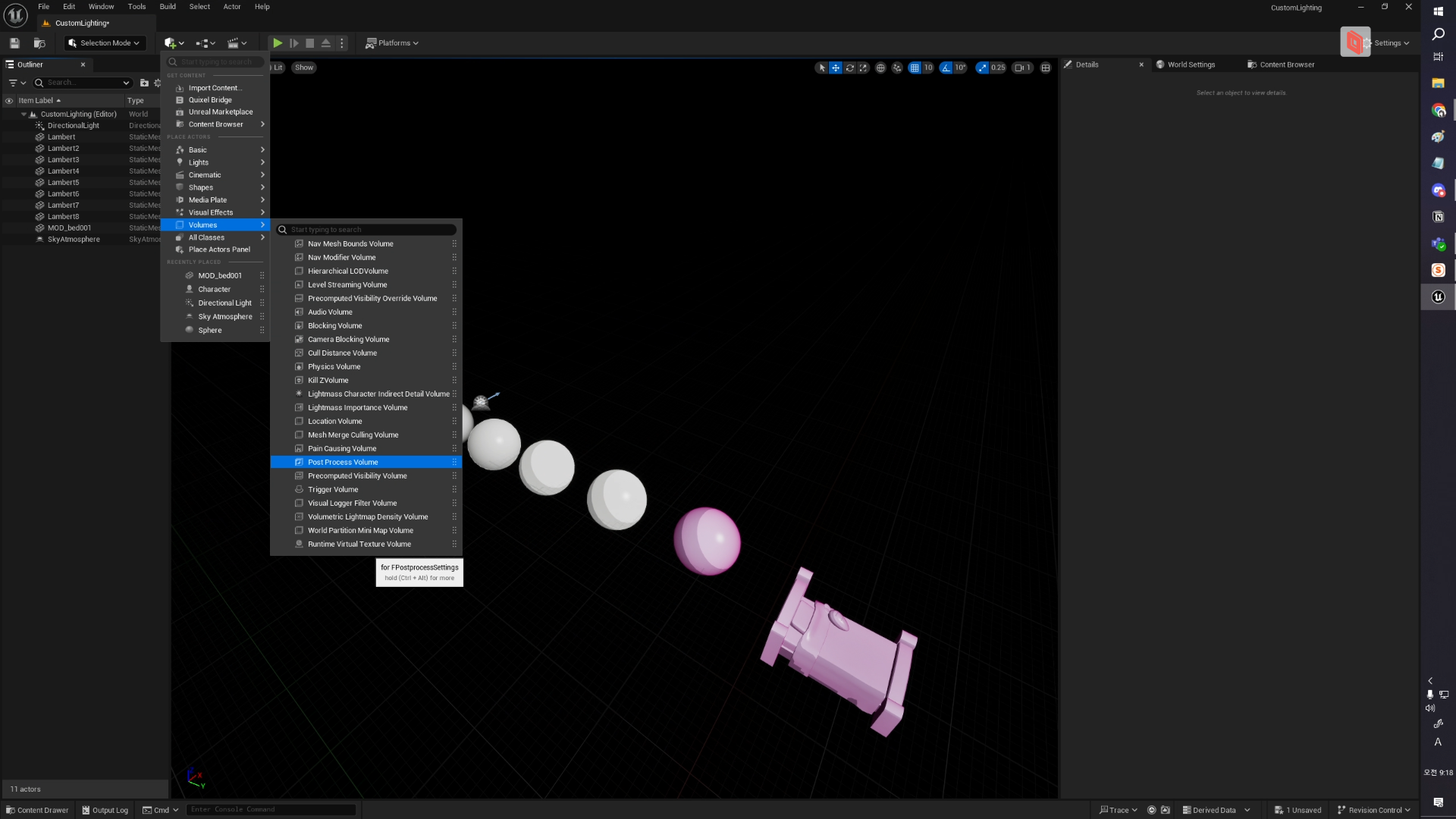This screenshot has width=1456, height=819.
Task: Switch to the World Settings tab
Action: (x=1191, y=64)
